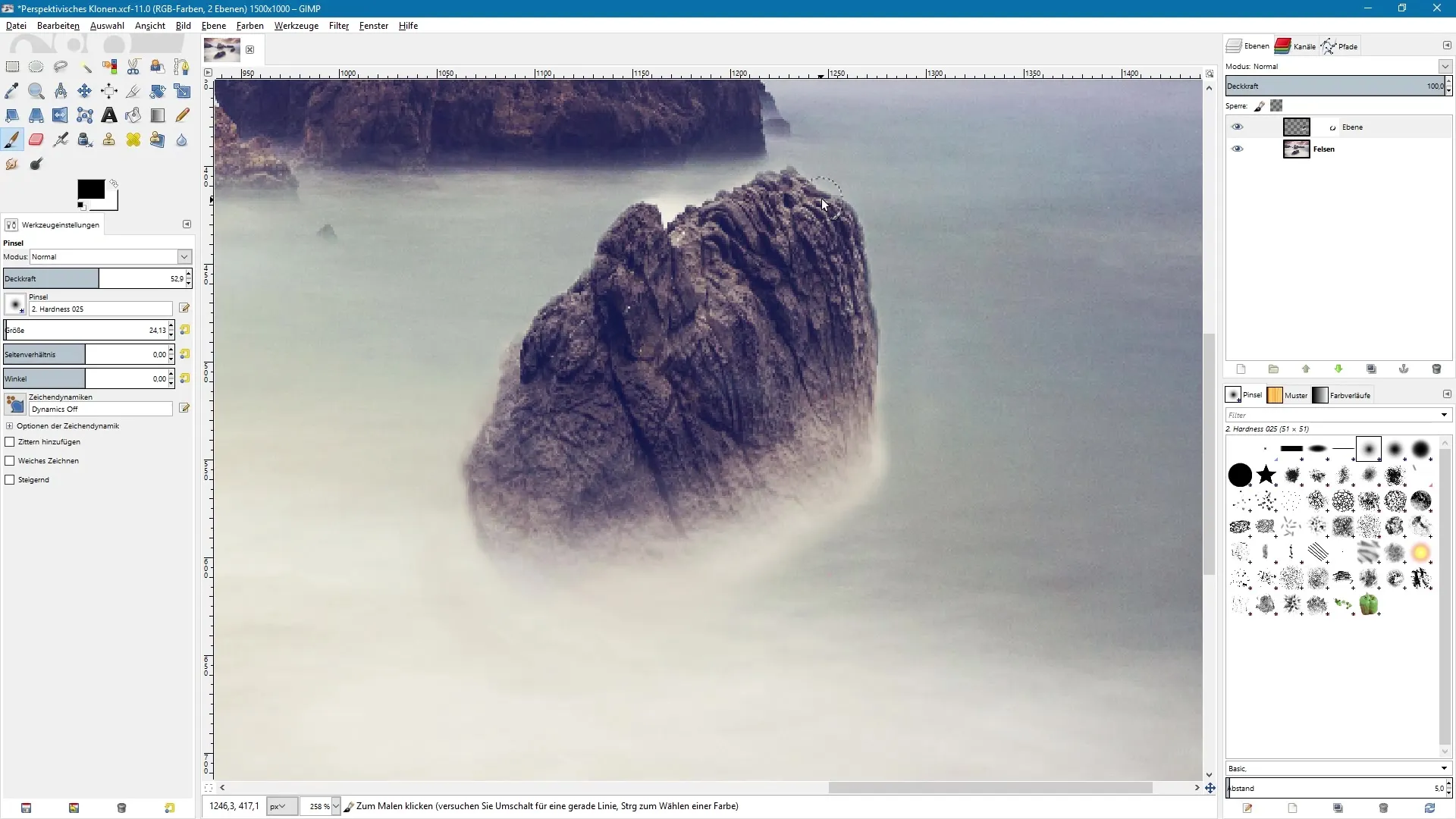Duplicate the current layer
1456x819 pixels.
(1371, 369)
